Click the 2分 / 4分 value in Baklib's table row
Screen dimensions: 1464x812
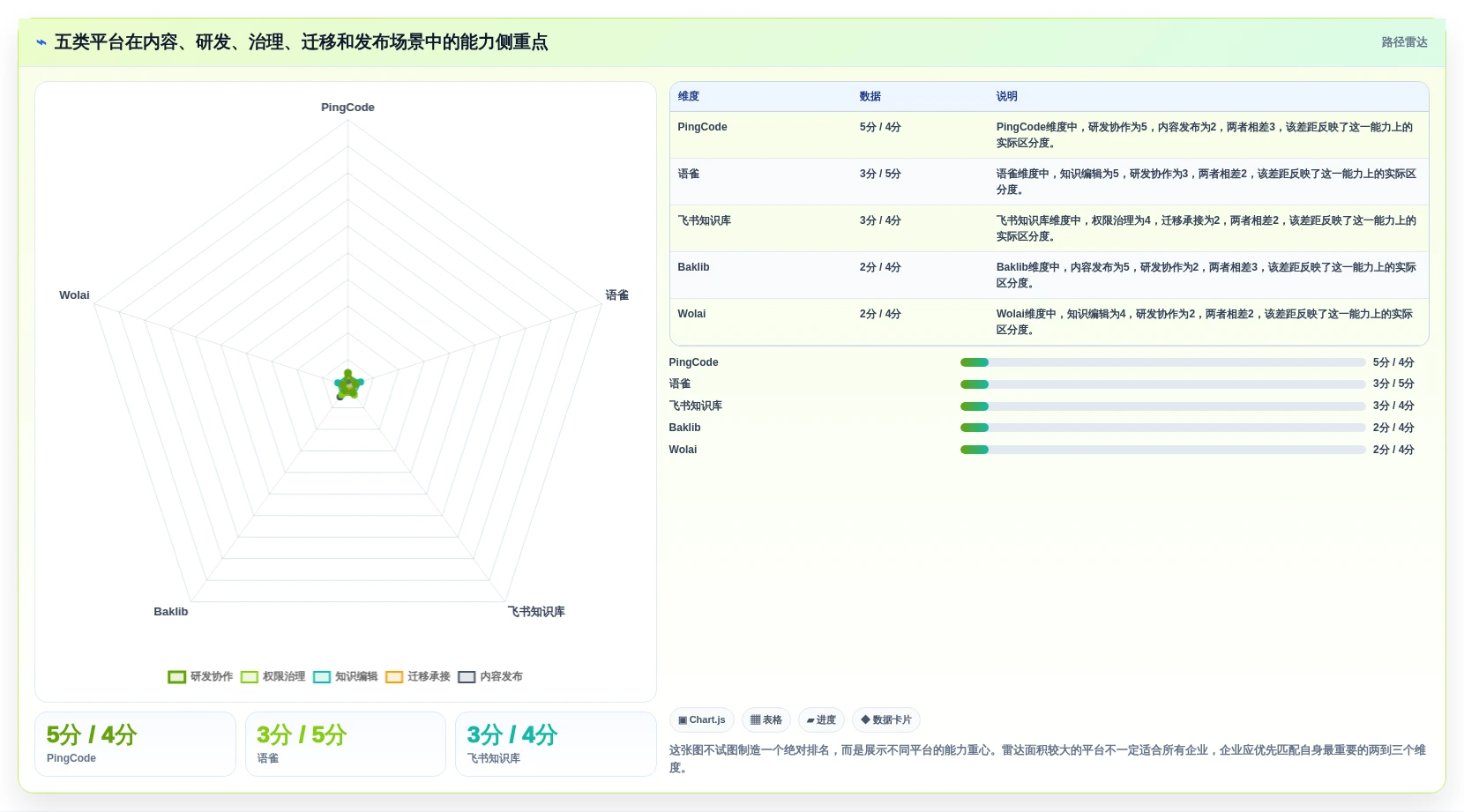[880, 267]
